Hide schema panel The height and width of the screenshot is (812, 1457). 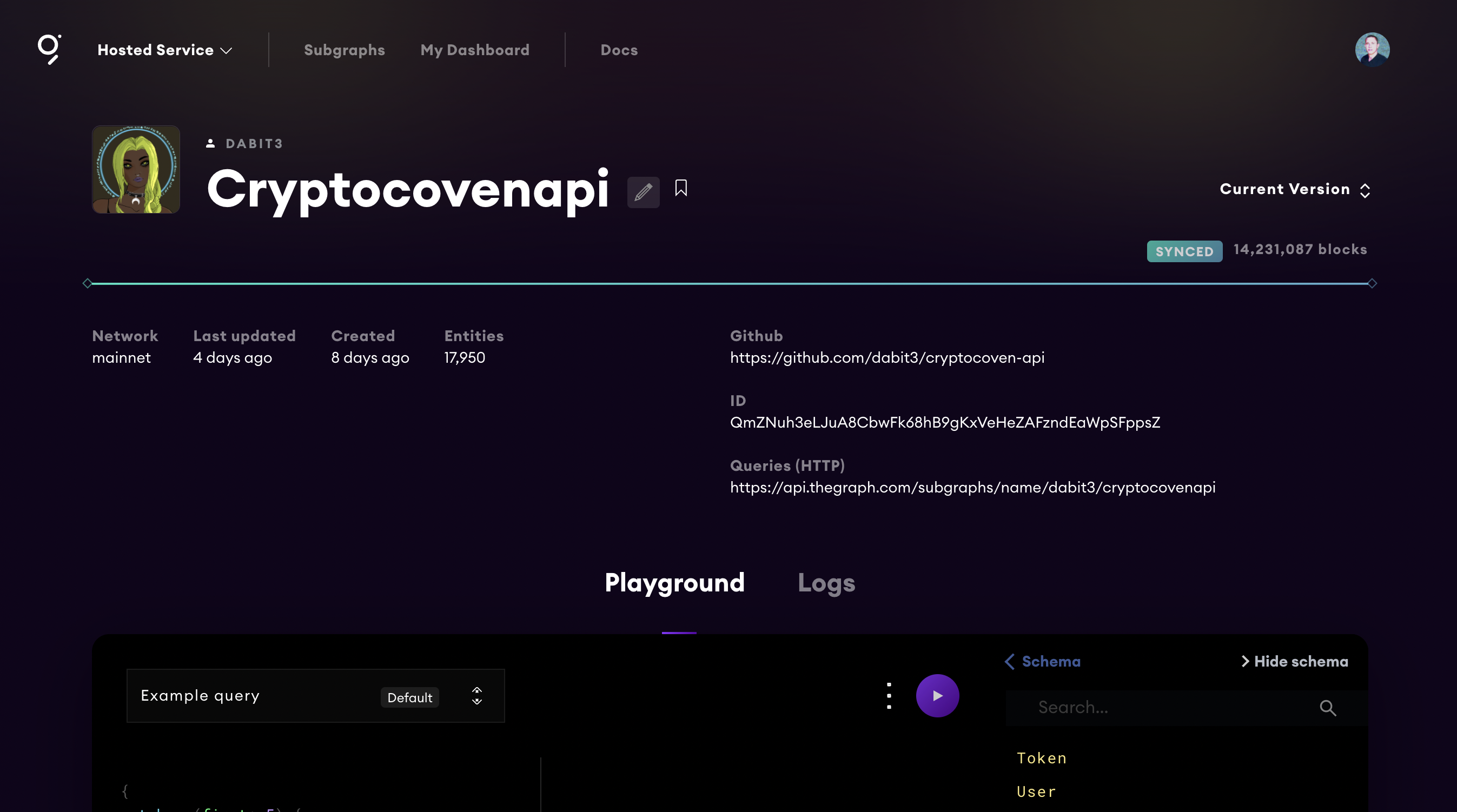click(x=1294, y=662)
